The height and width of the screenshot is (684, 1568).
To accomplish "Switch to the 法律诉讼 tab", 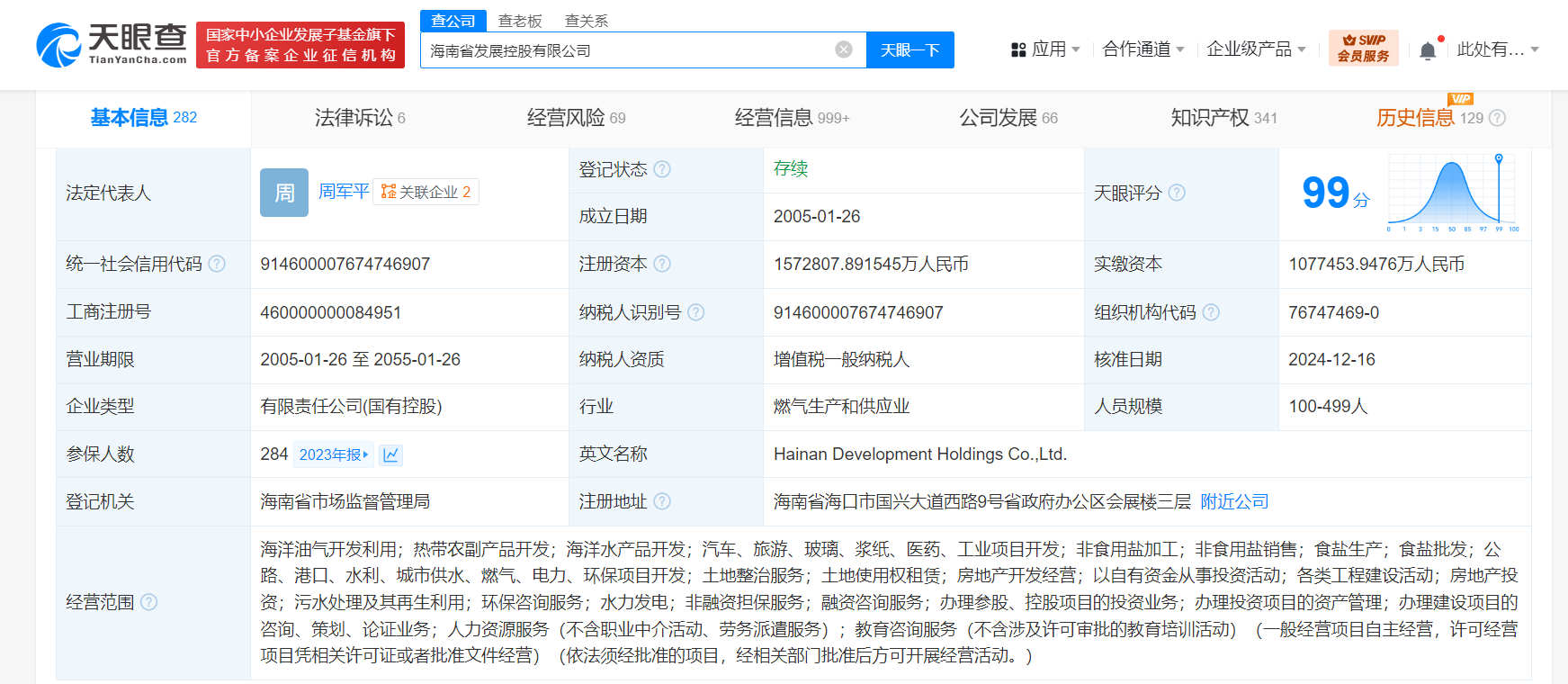I will point(359,118).
